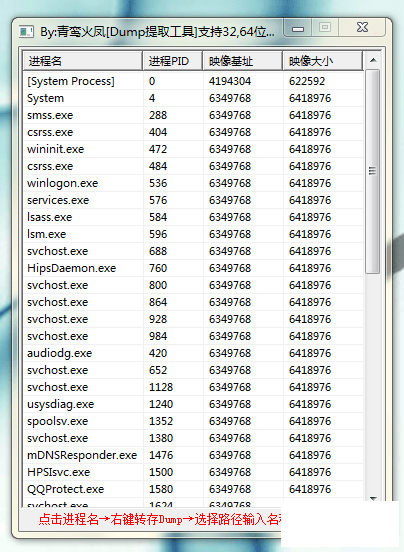404x552 pixels.
Task: Select the services.exe process
Action: [x=193, y=200]
